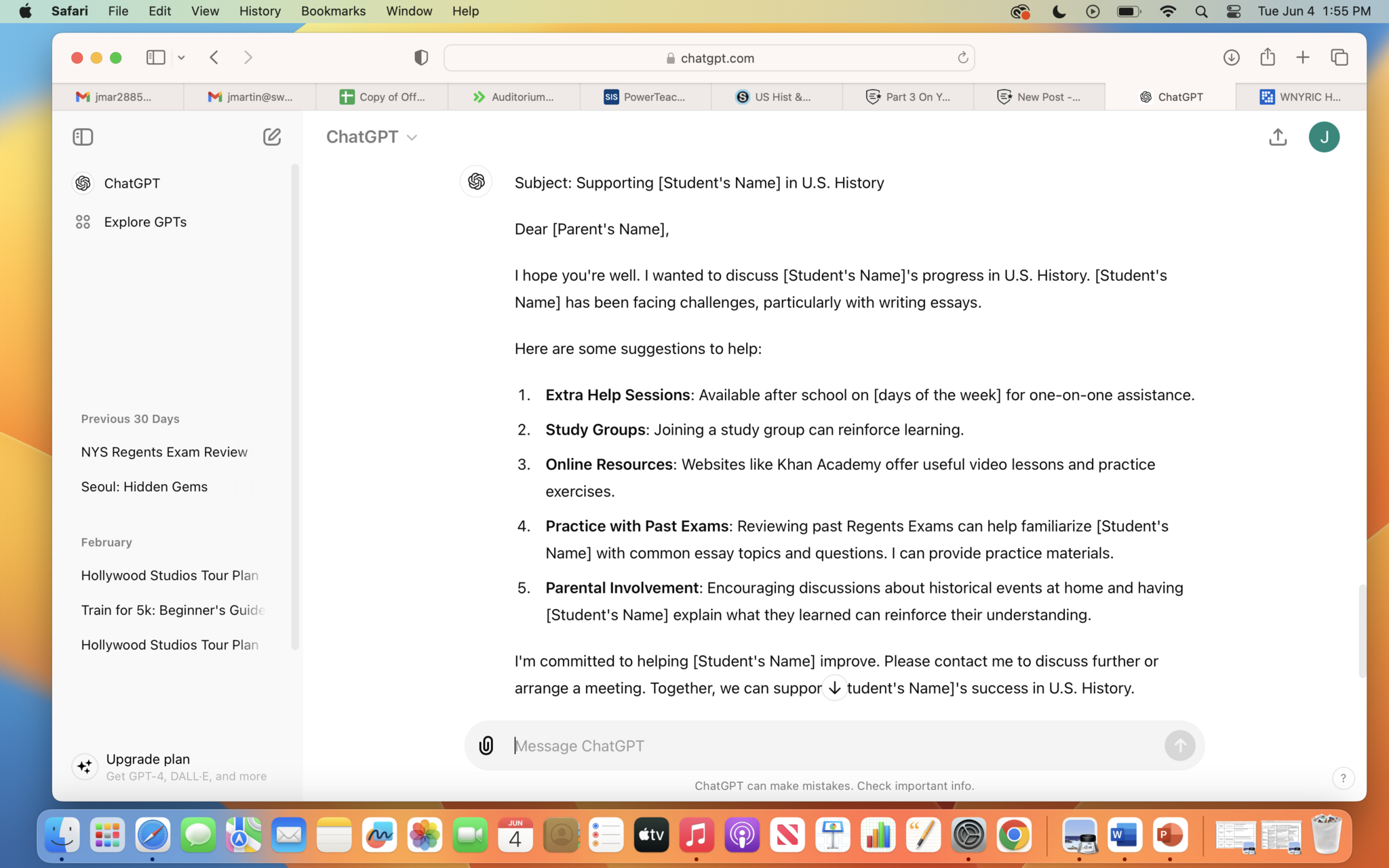
Task: Toggle the Safari sidebar button
Action: pos(155,58)
